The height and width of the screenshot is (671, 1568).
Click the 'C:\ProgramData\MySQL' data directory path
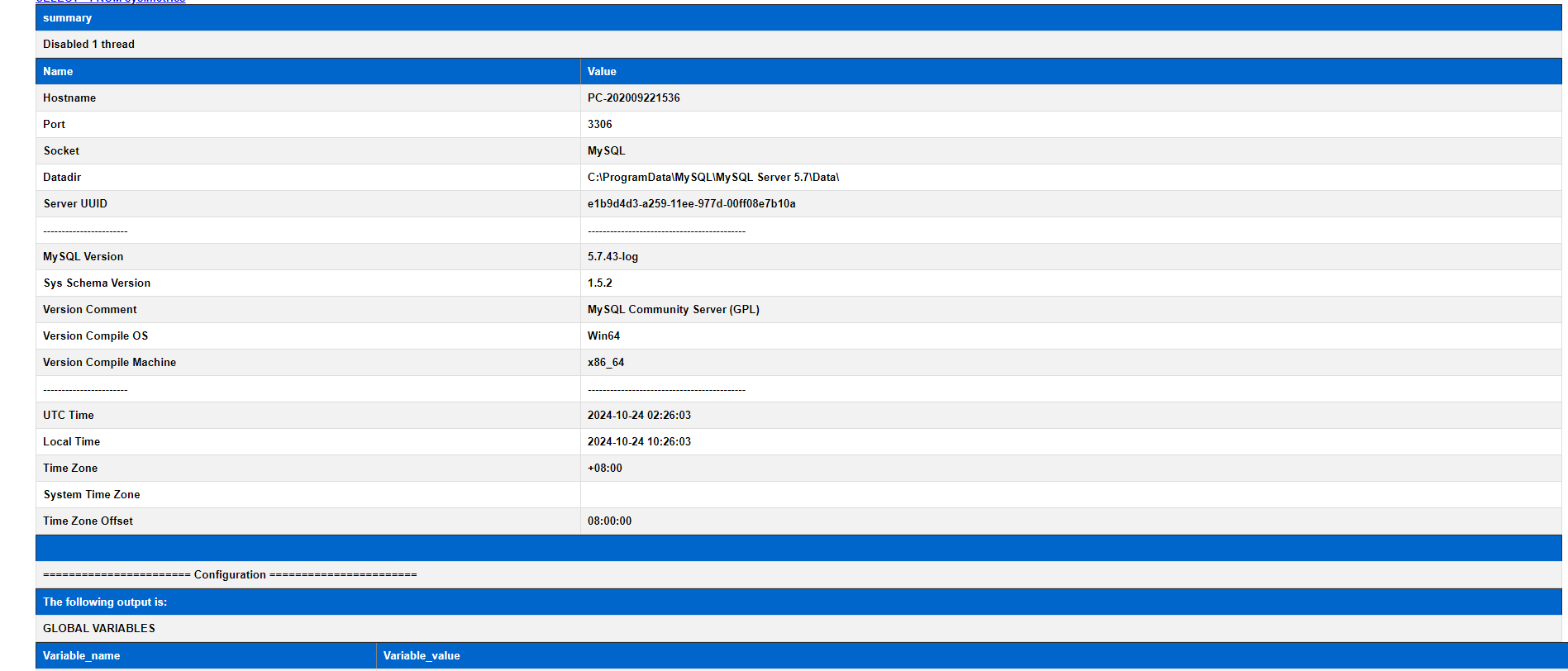click(713, 178)
